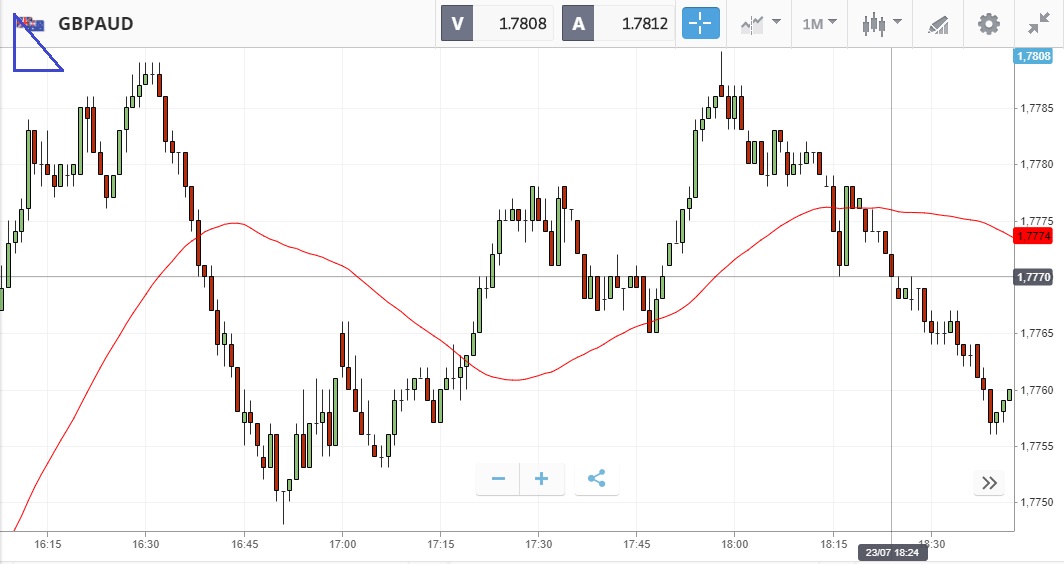Screen dimensions: 1064x564
Task: Toggle the blue crosshair cursor button
Action: [x=700, y=23]
